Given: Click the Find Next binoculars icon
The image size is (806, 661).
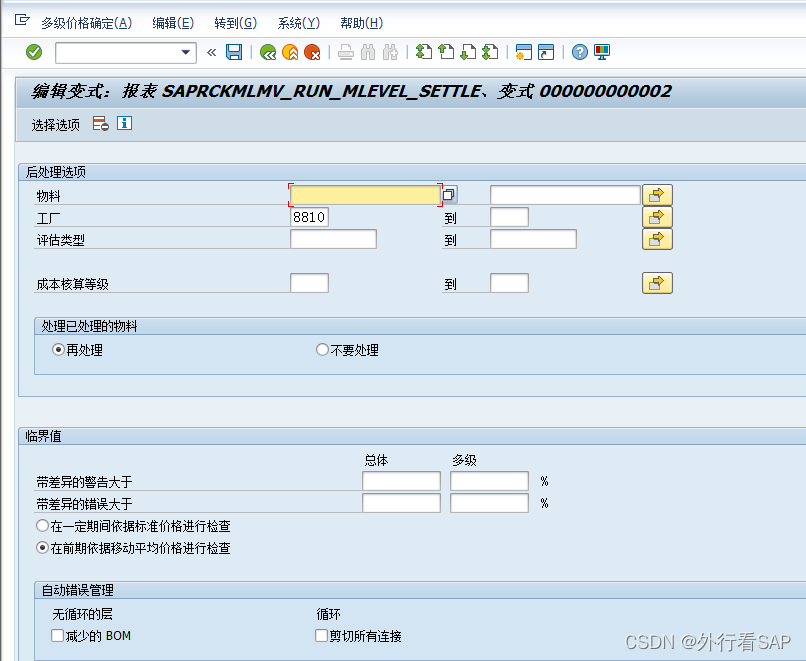Looking at the screenshot, I should [x=390, y=52].
